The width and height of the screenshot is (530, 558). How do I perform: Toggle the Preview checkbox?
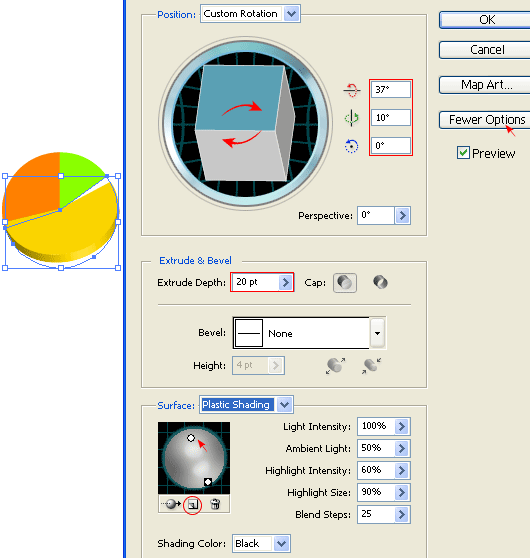(x=463, y=153)
